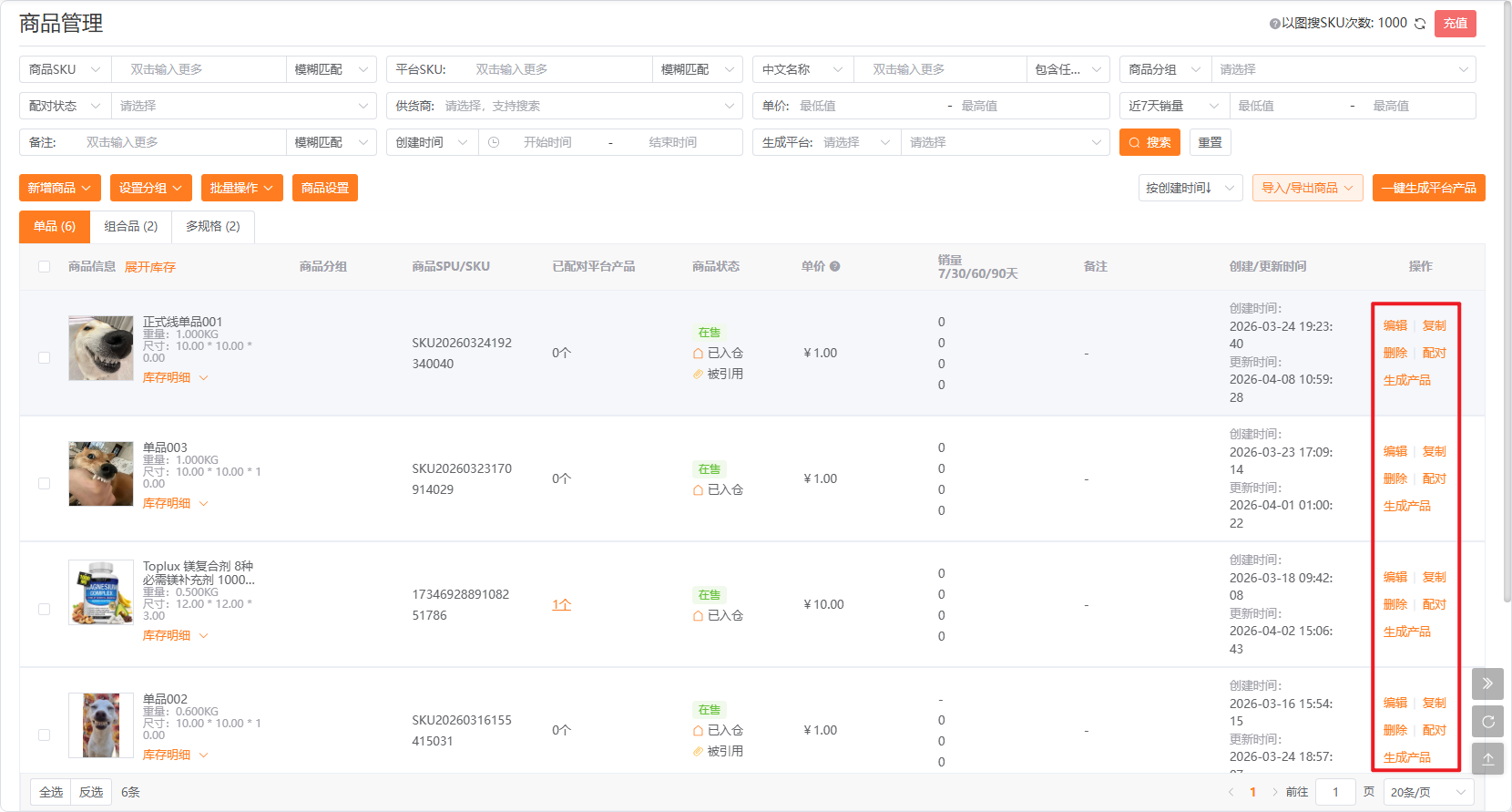Expand 库存明细 for Toplux product
1512x812 pixels.
[175, 635]
